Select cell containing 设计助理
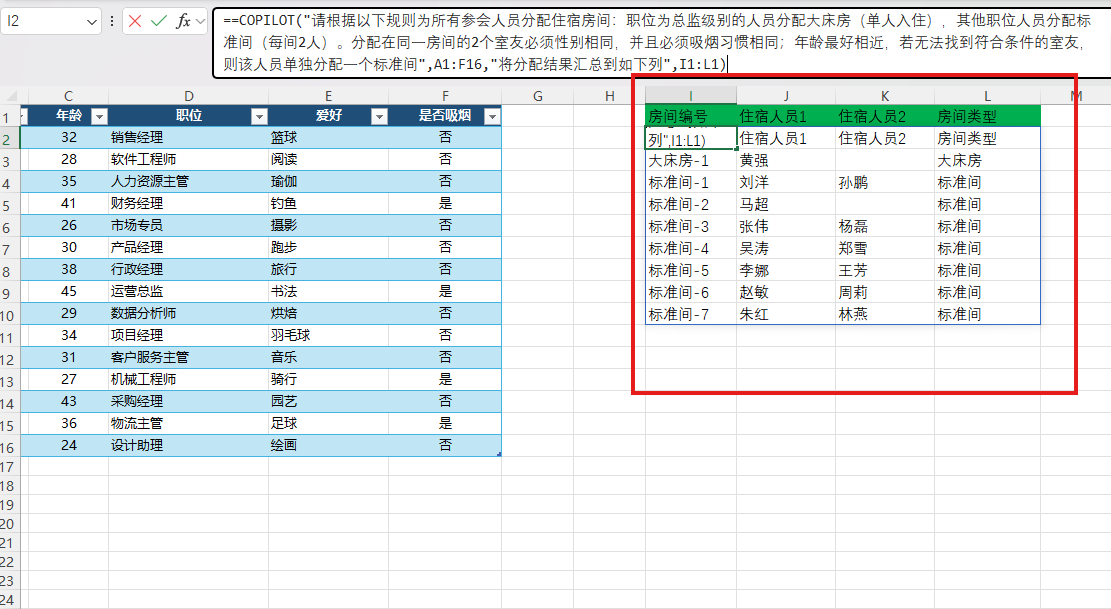This screenshot has width=1111, height=609. 188,445
